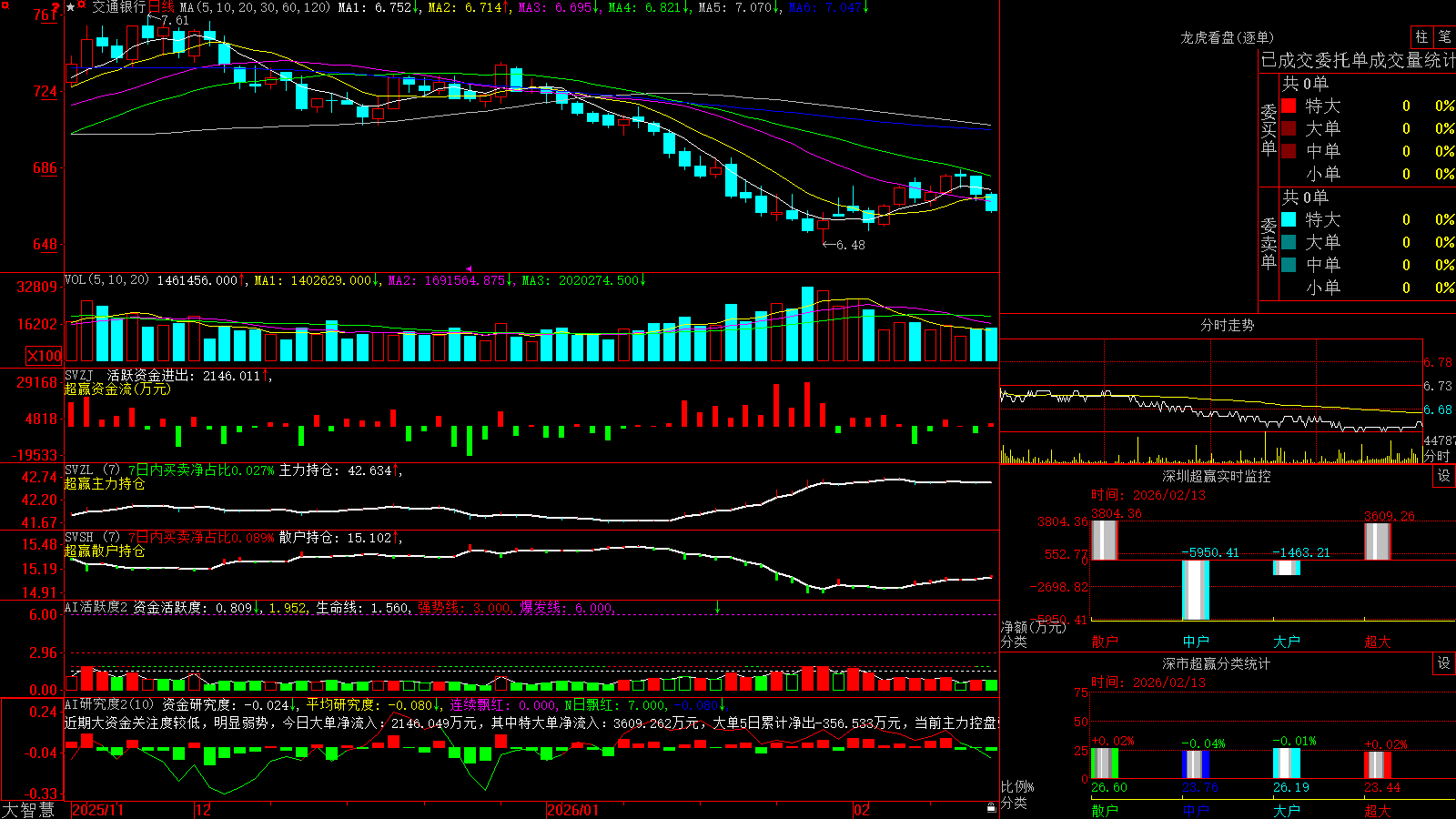Select the SVSH 散户持仓 indicator title
This screenshot has height=819, width=1456.
(x=92, y=538)
